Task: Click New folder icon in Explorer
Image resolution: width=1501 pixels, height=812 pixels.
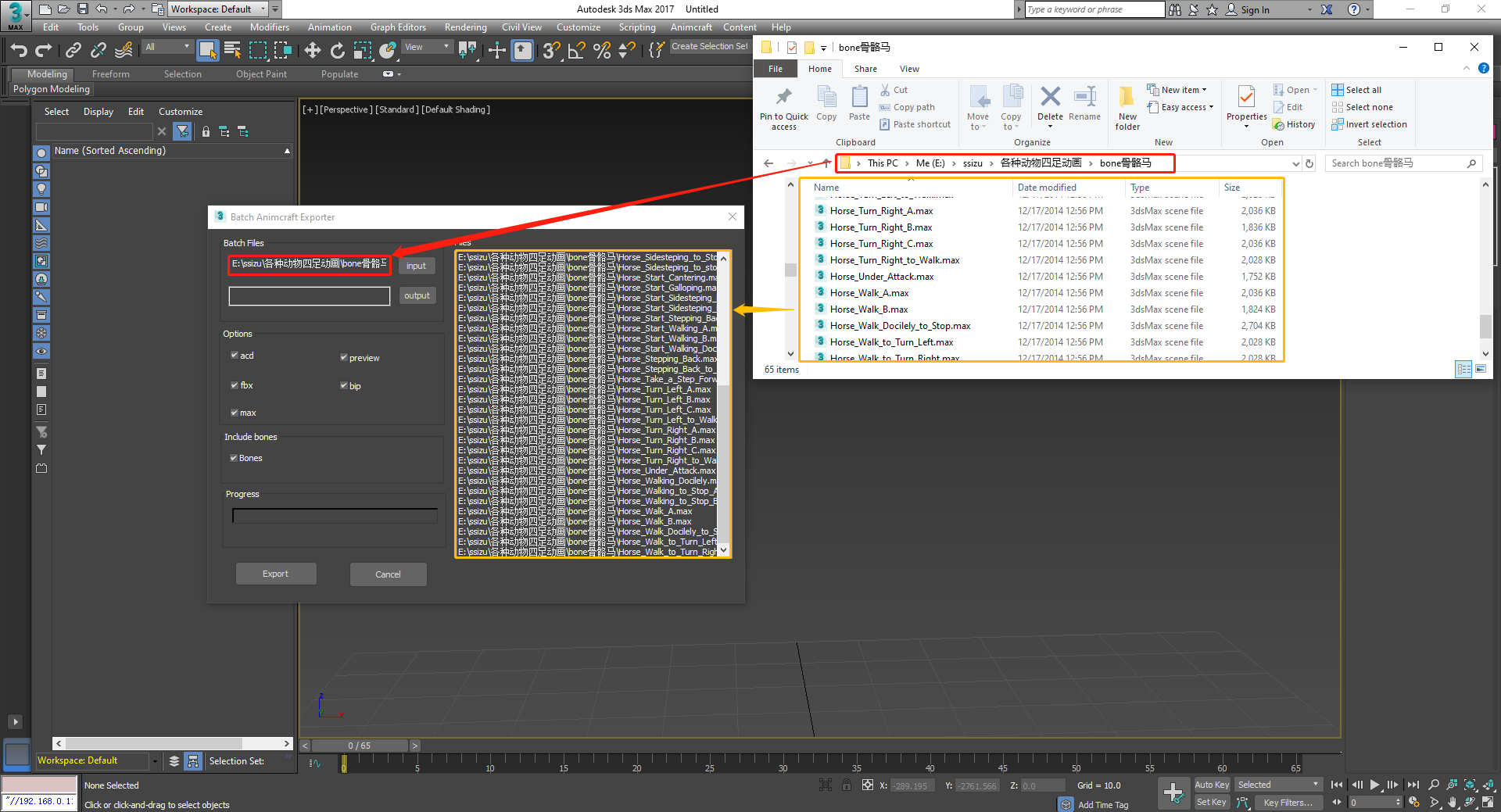Action: [1127, 108]
